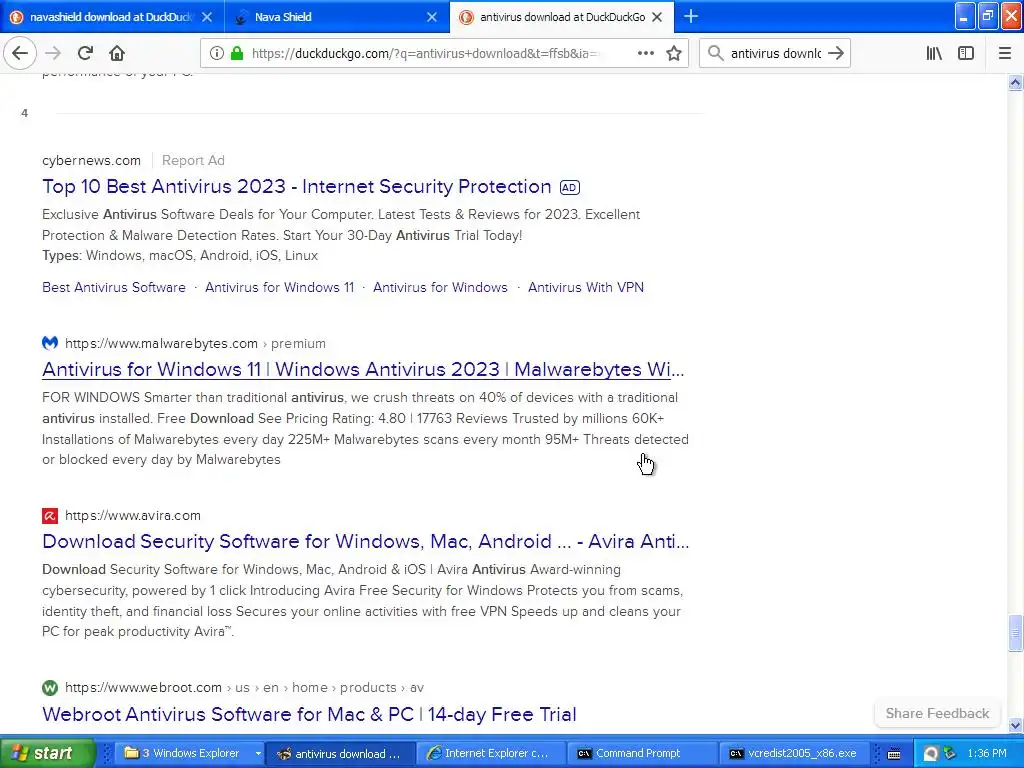Open page actions three-dot menu
The width and height of the screenshot is (1024, 768).
pyautogui.click(x=645, y=53)
